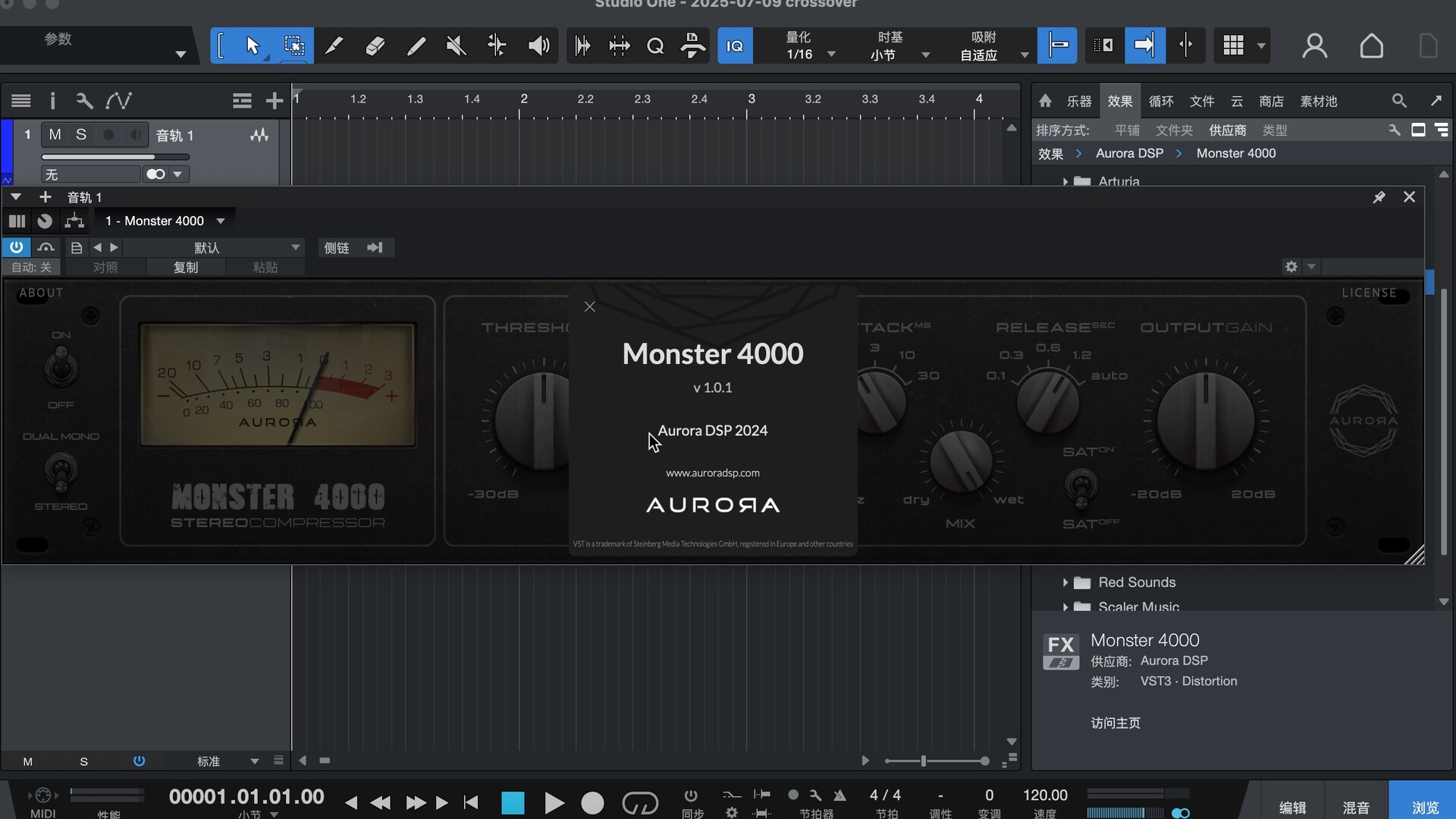Toggle the SAT on/off switch
Image resolution: width=1456 pixels, height=819 pixels.
pyautogui.click(x=1081, y=487)
